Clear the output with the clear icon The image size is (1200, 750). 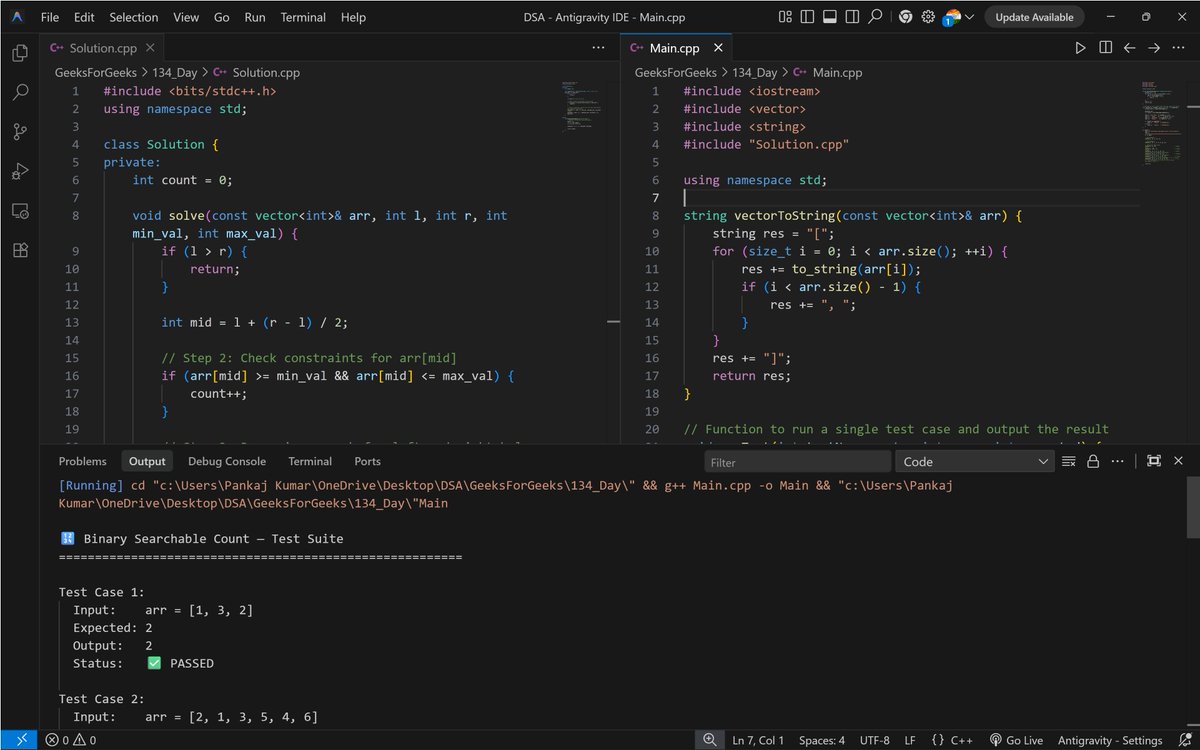coord(1068,461)
